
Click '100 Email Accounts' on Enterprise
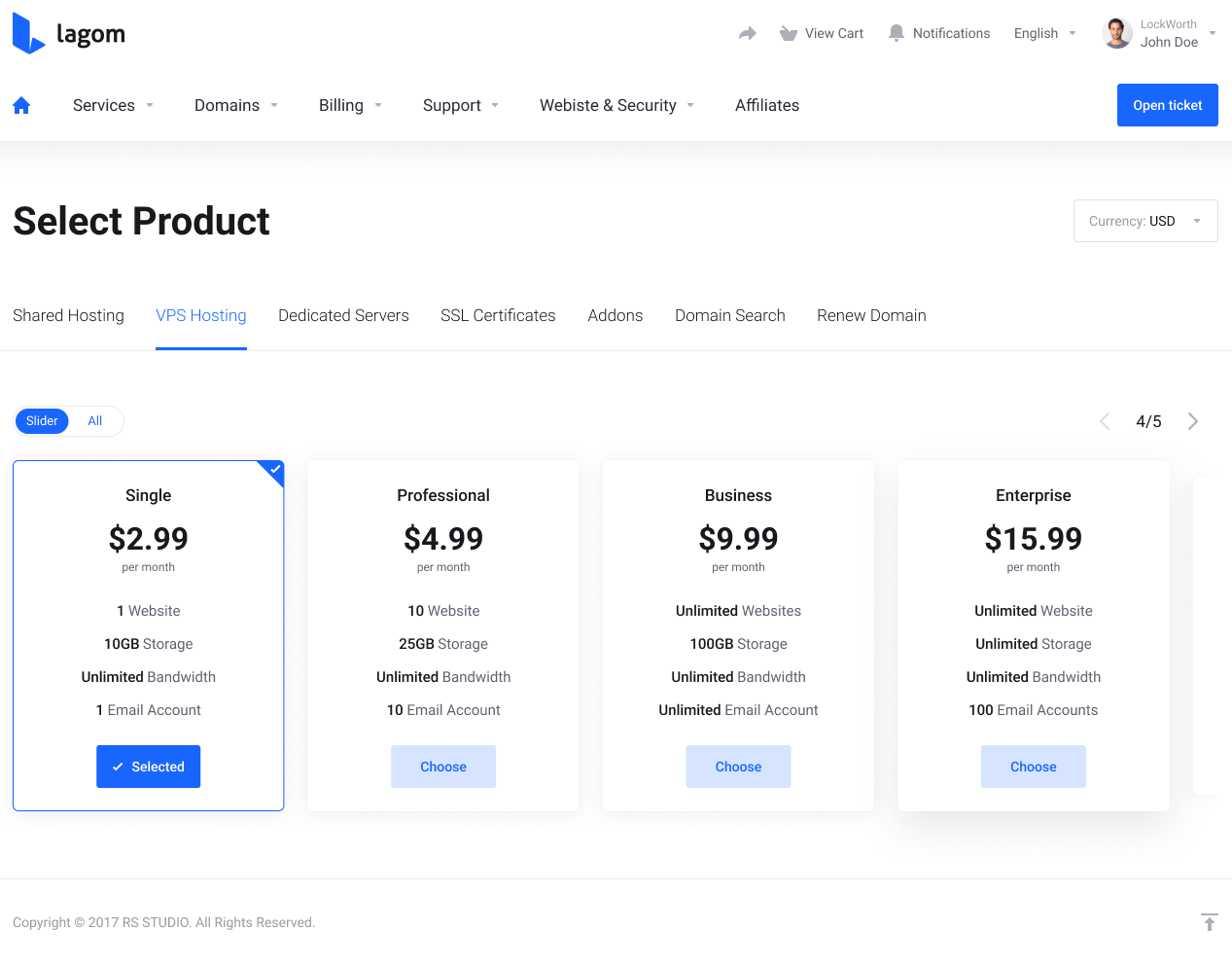click(x=1034, y=710)
